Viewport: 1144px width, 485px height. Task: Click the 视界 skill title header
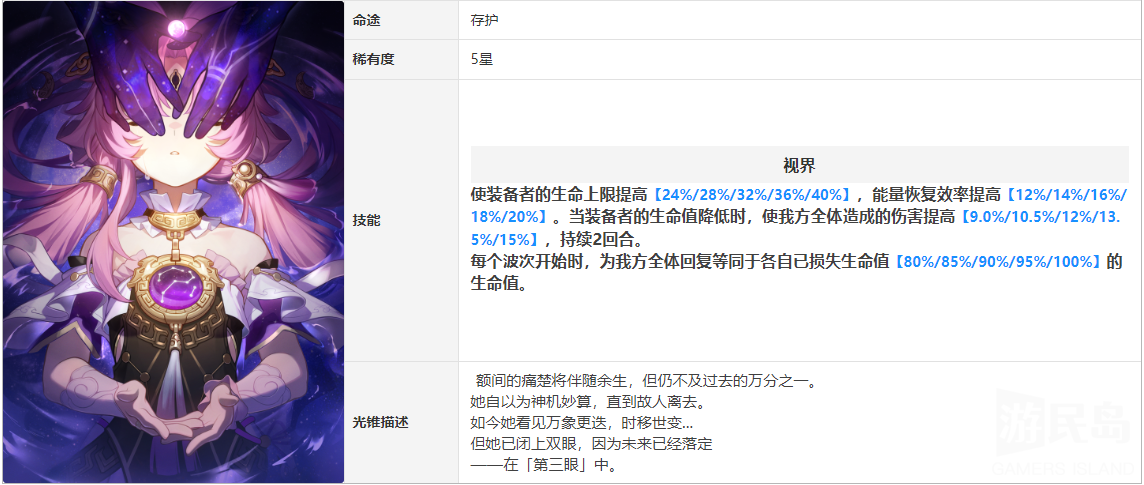(x=799, y=165)
